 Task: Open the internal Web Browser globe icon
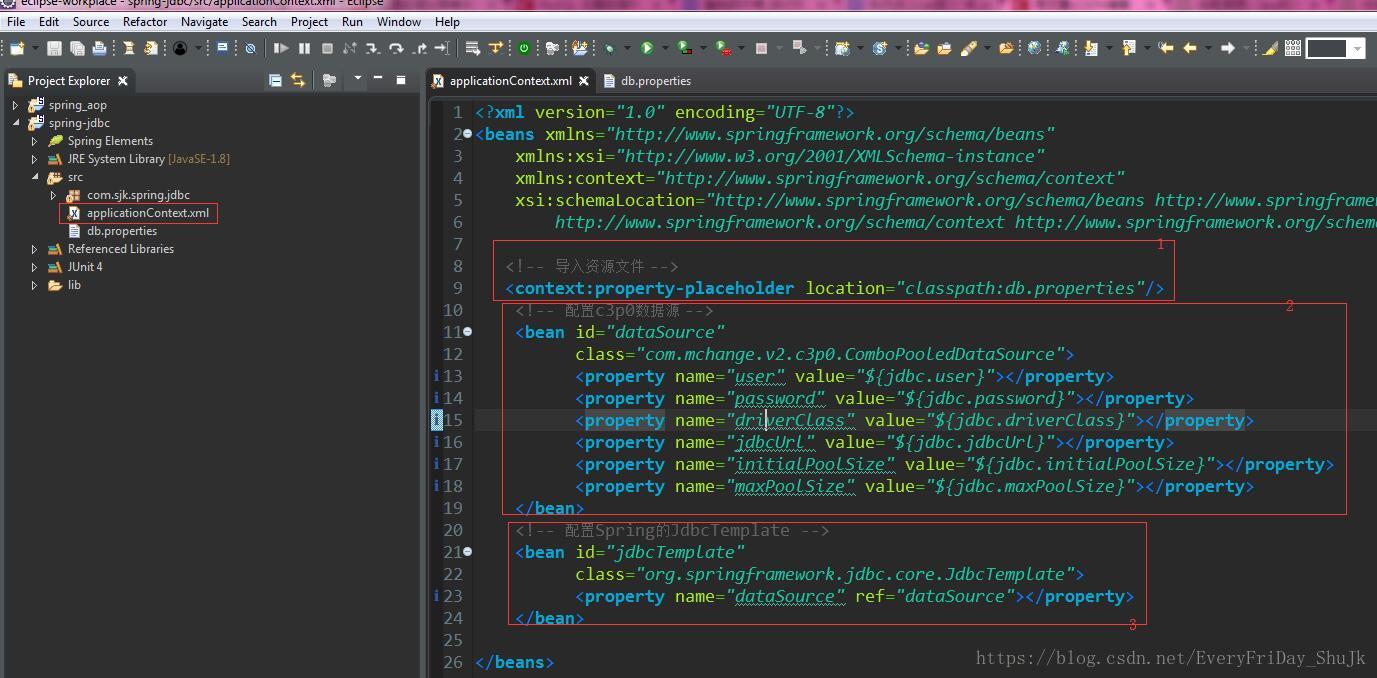[x=1034, y=48]
